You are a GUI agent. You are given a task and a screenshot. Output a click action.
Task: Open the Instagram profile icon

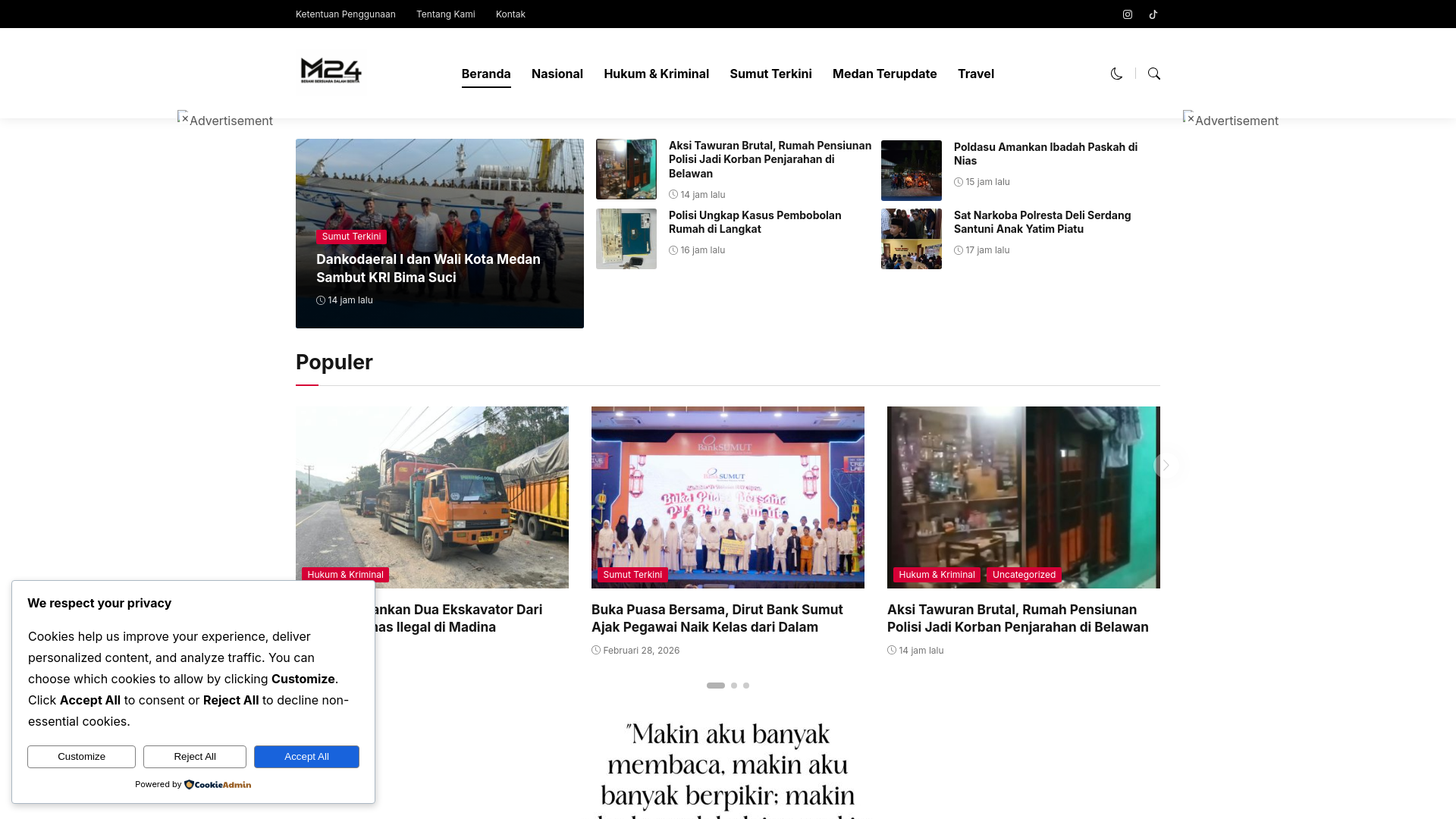[x=1128, y=14]
